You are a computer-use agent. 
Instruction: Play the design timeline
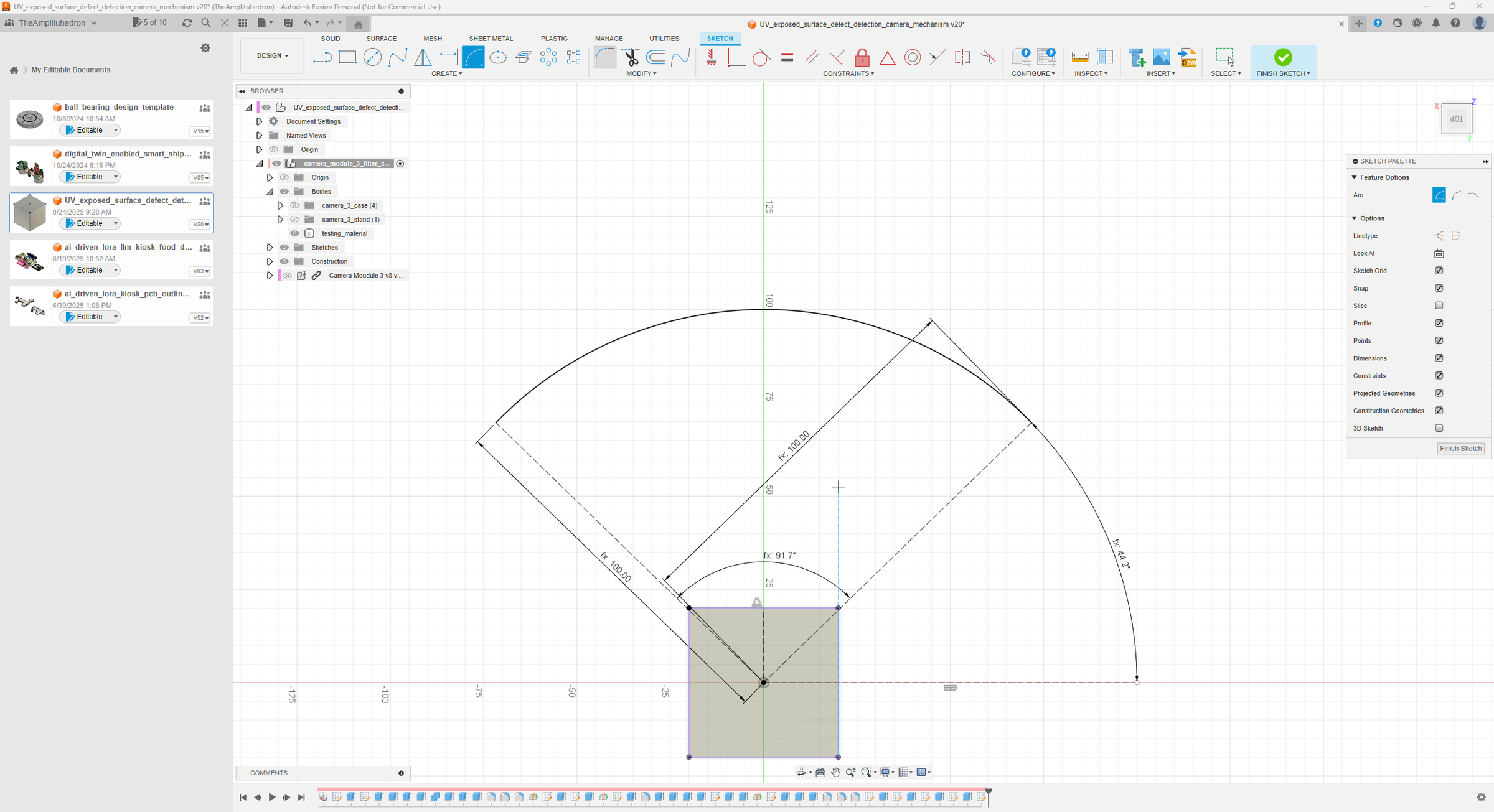coord(272,797)
